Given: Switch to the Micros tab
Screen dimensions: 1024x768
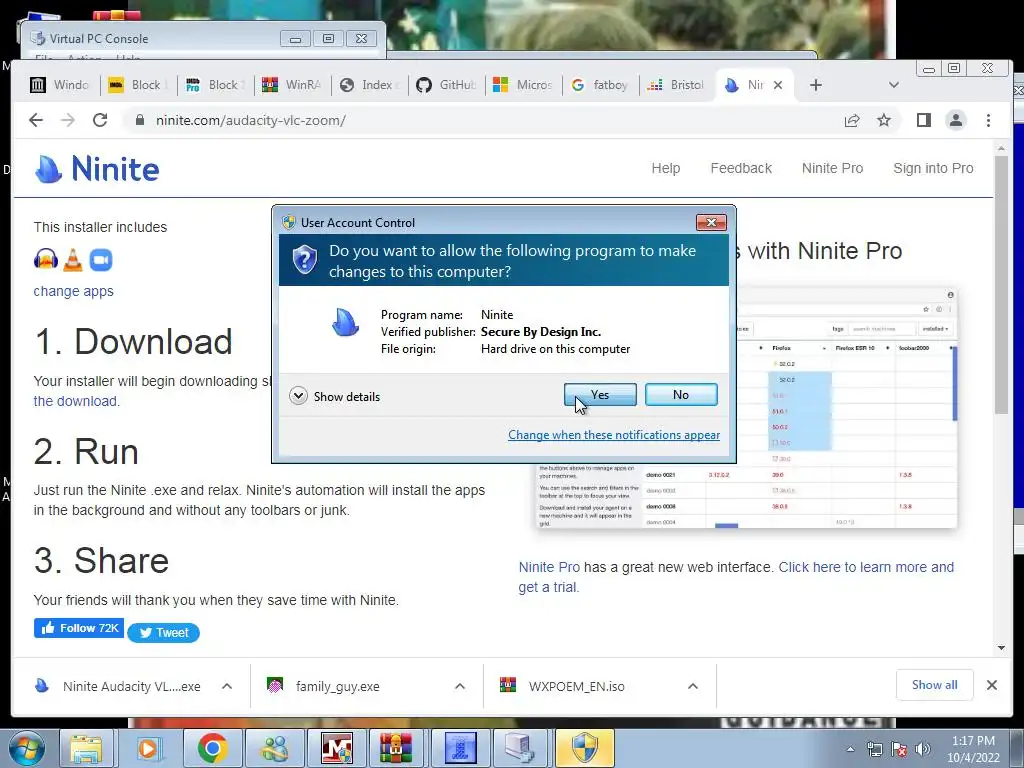Looking at the screenshot, I should pos(523,85).
